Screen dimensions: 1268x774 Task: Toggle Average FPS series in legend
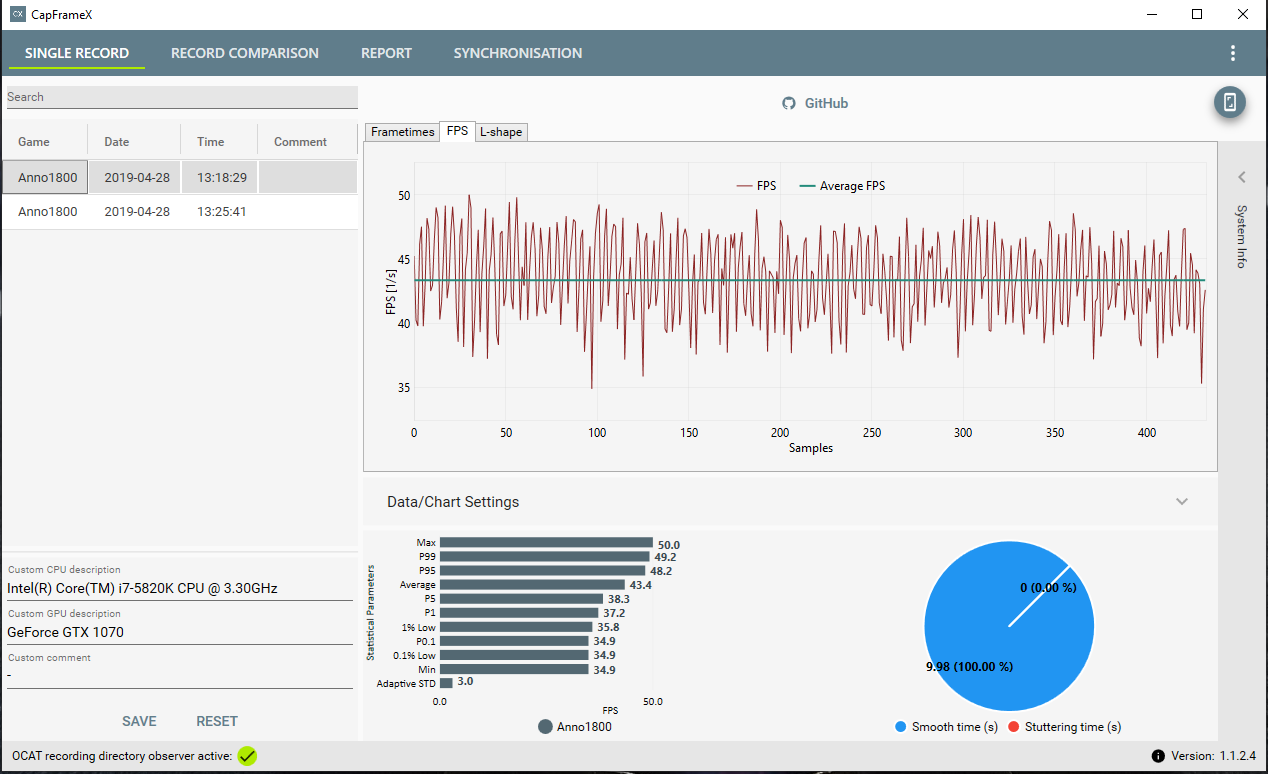(843, 186)
